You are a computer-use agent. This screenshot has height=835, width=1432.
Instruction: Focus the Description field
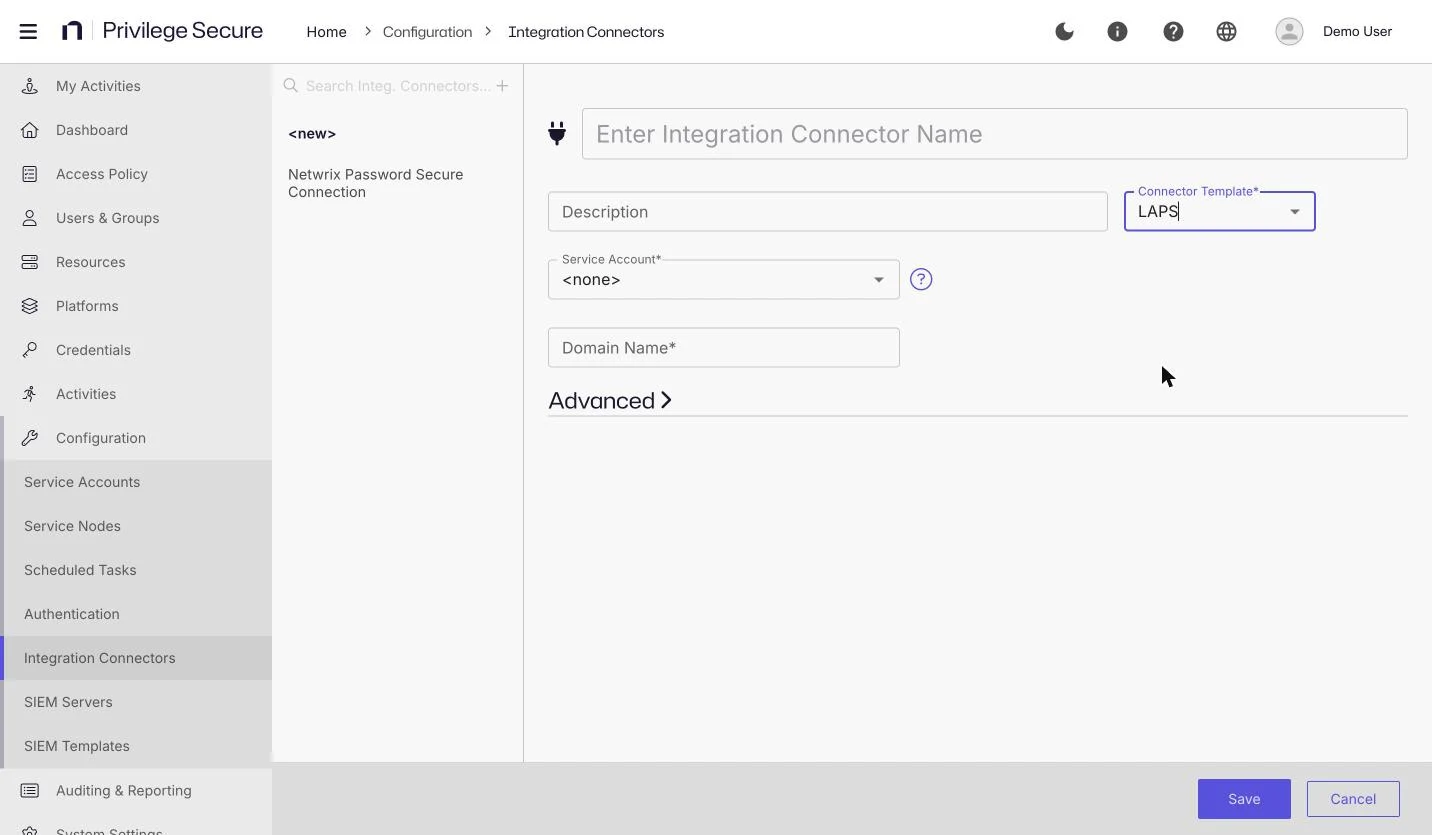828,211
